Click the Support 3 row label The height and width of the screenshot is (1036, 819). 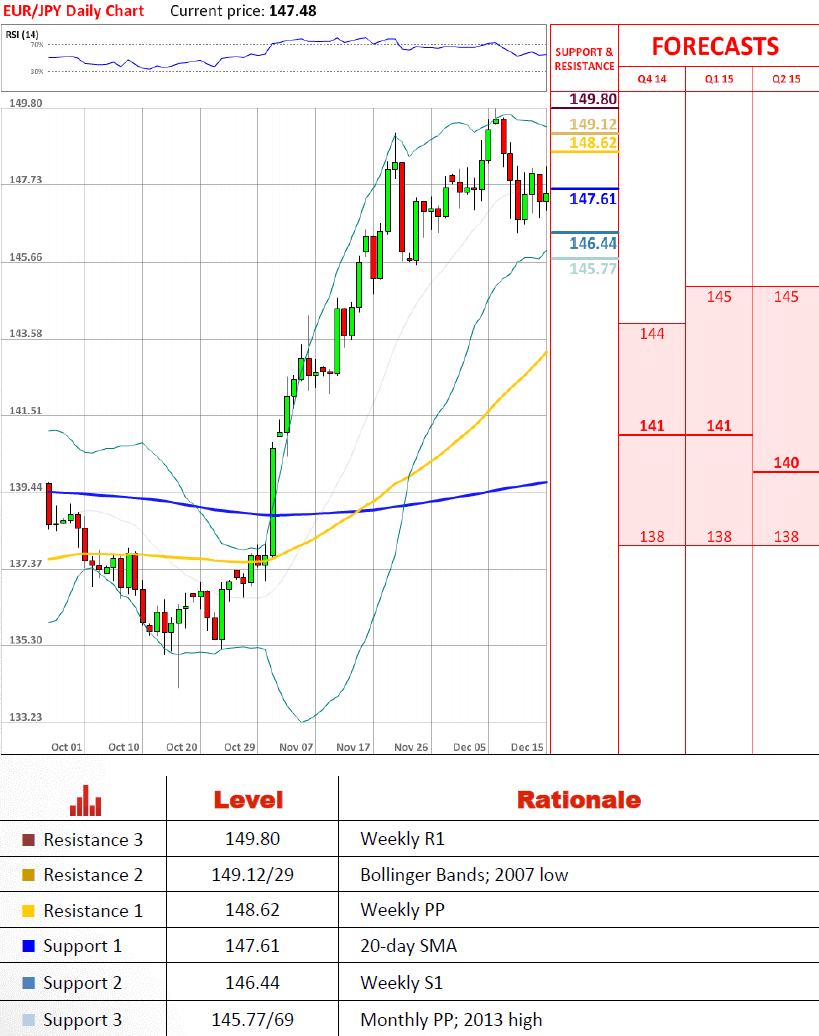tap(83, 1020)
